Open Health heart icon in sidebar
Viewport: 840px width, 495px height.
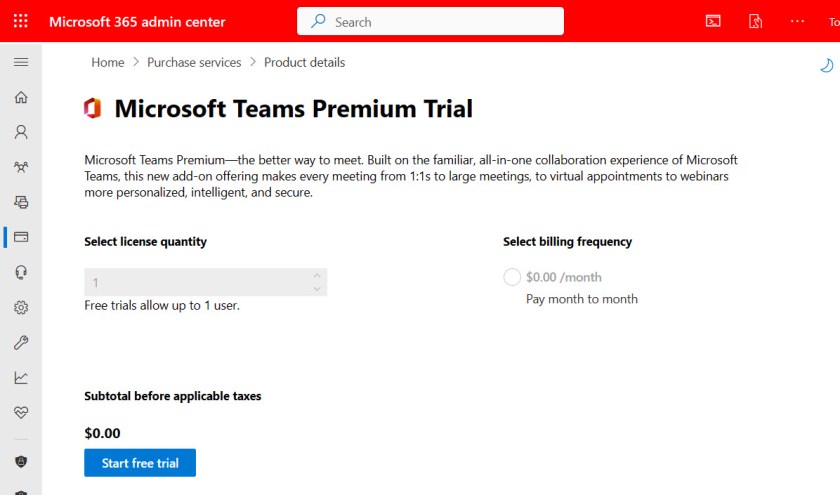21,412
